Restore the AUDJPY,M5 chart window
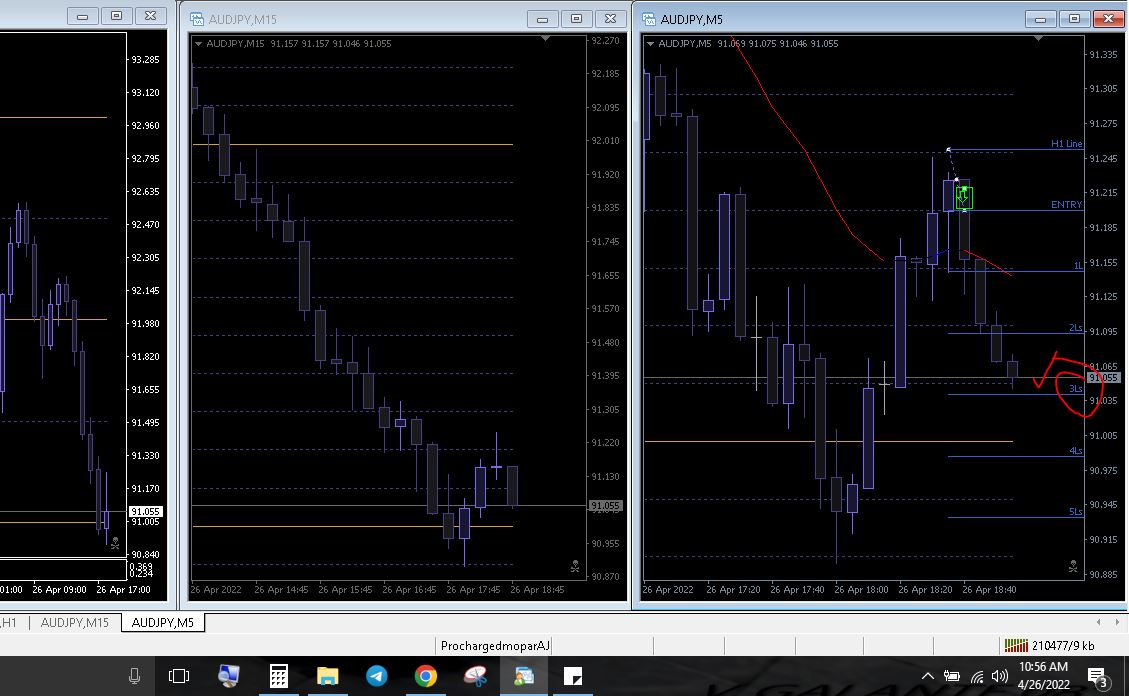This screenshot has height=696, width=1129. coord(1074,19)
